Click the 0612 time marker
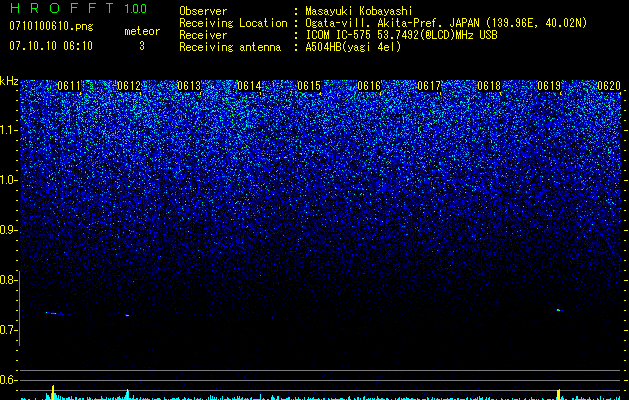 (129, 86)
